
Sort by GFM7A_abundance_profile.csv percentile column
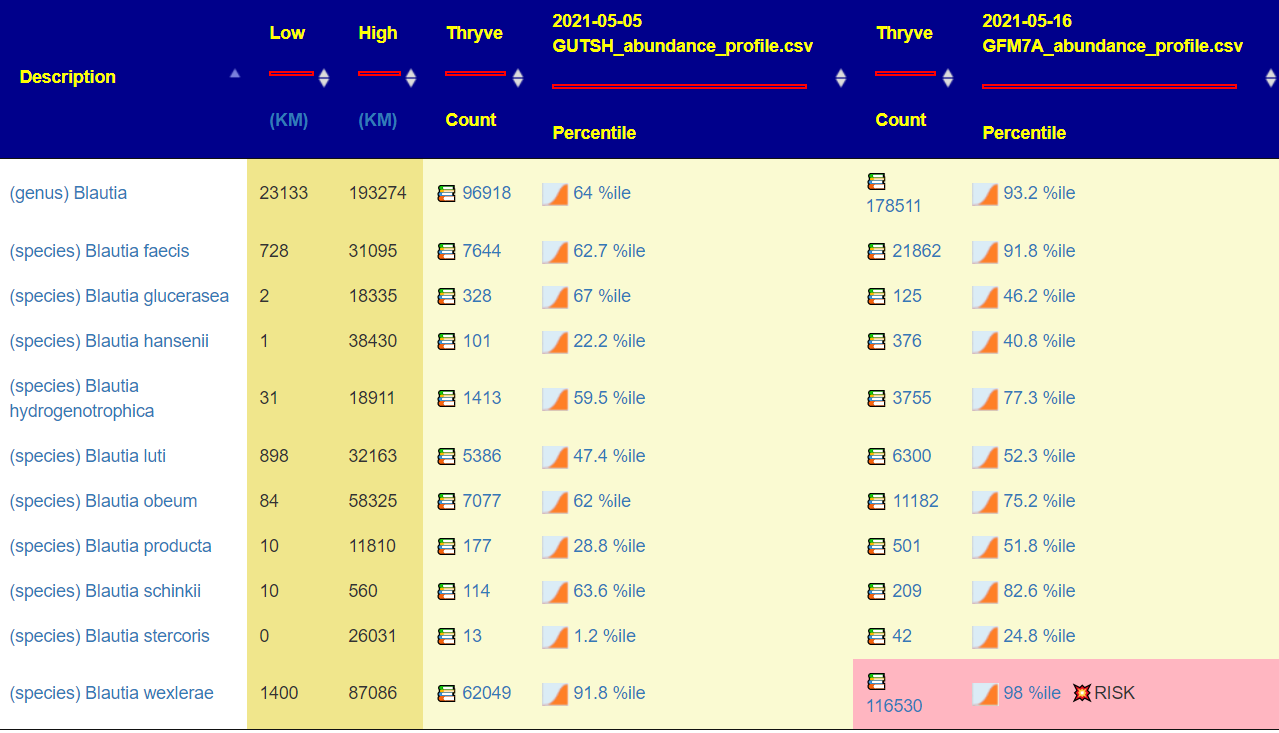click(1271, 78)
